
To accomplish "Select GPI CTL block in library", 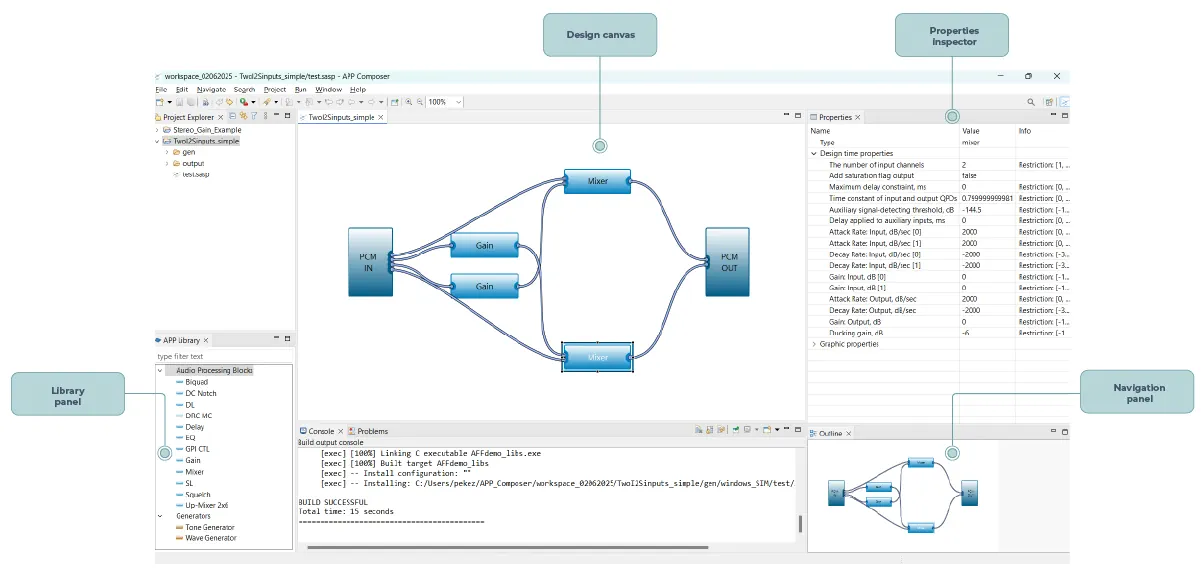I will tap(197, 449).
